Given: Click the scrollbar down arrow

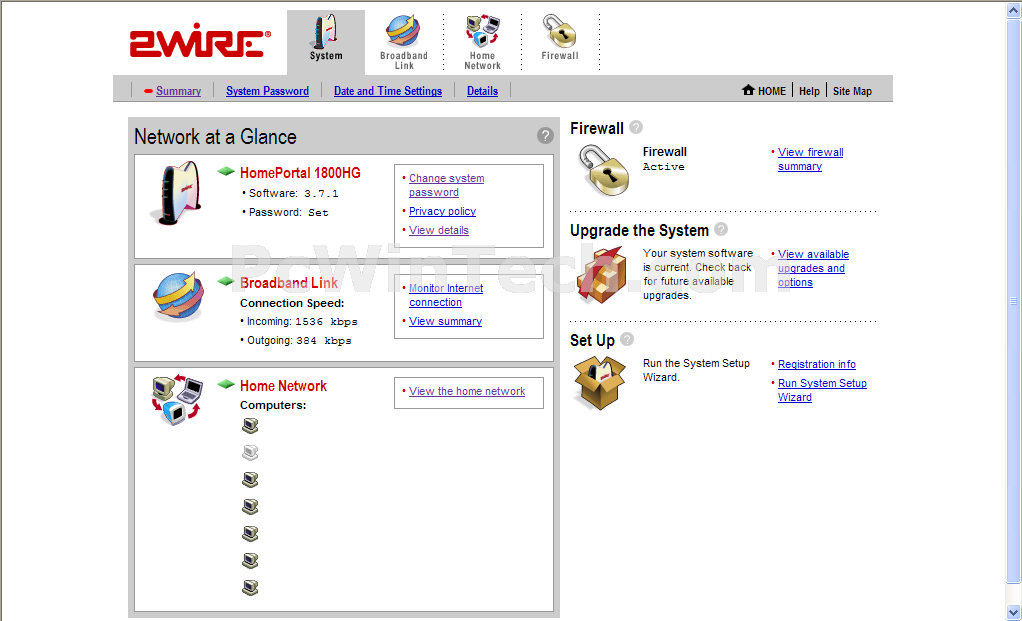Looking at the screenshot, I should click(x=1014, y=613).
